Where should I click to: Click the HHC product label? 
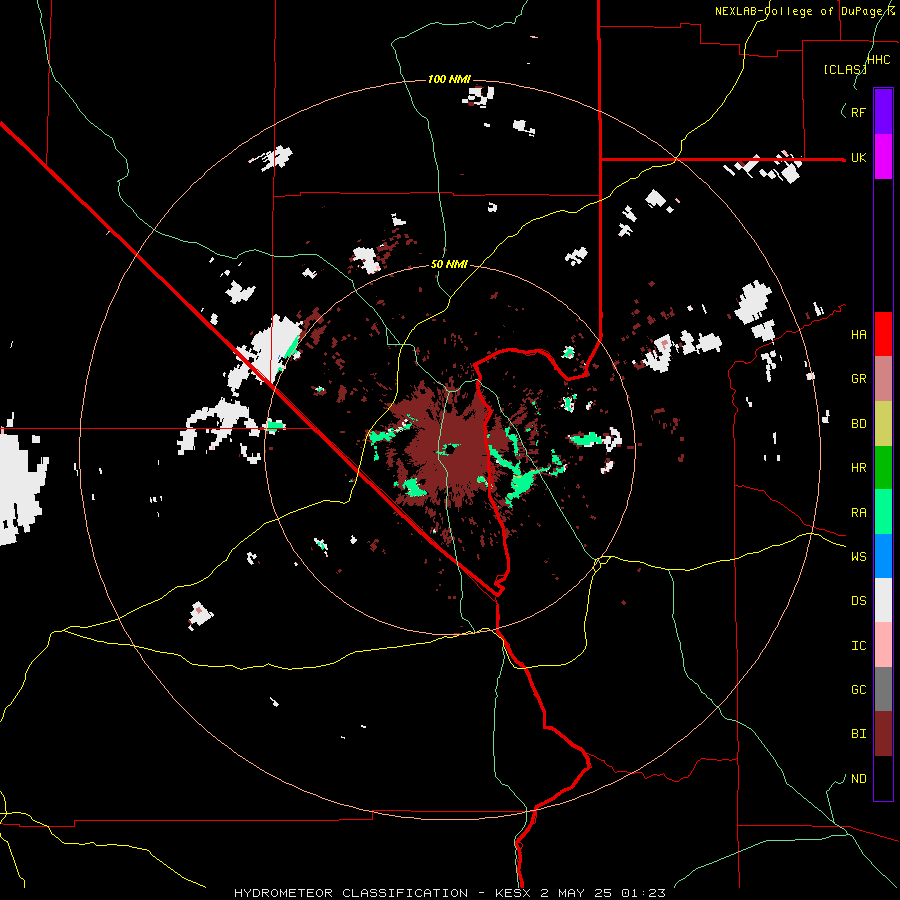878,60
